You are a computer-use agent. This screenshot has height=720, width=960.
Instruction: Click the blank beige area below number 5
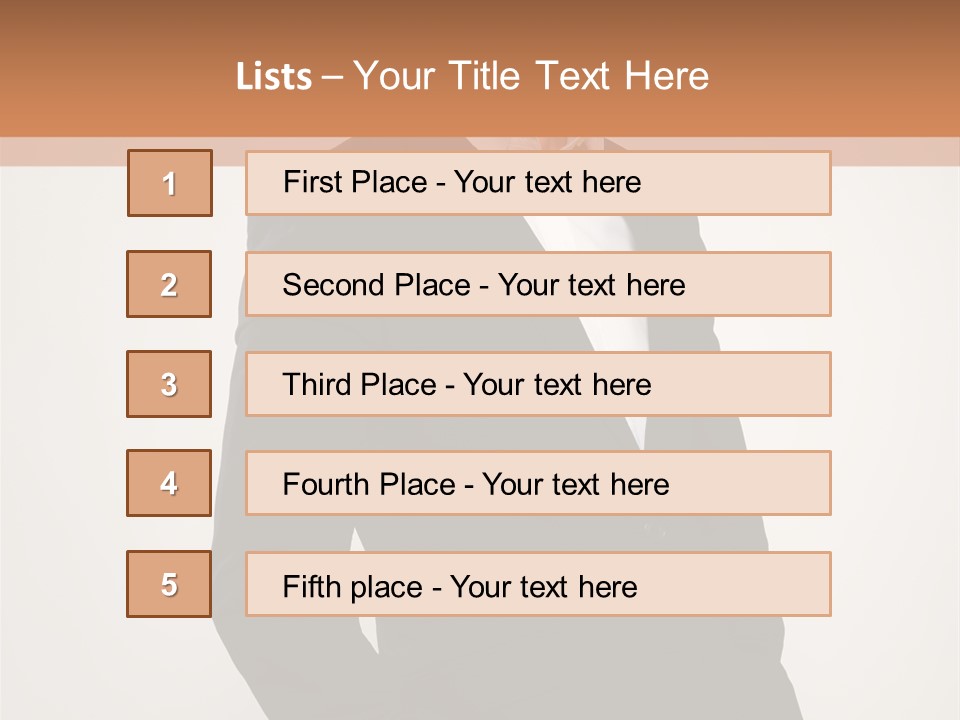pos(169,670)
